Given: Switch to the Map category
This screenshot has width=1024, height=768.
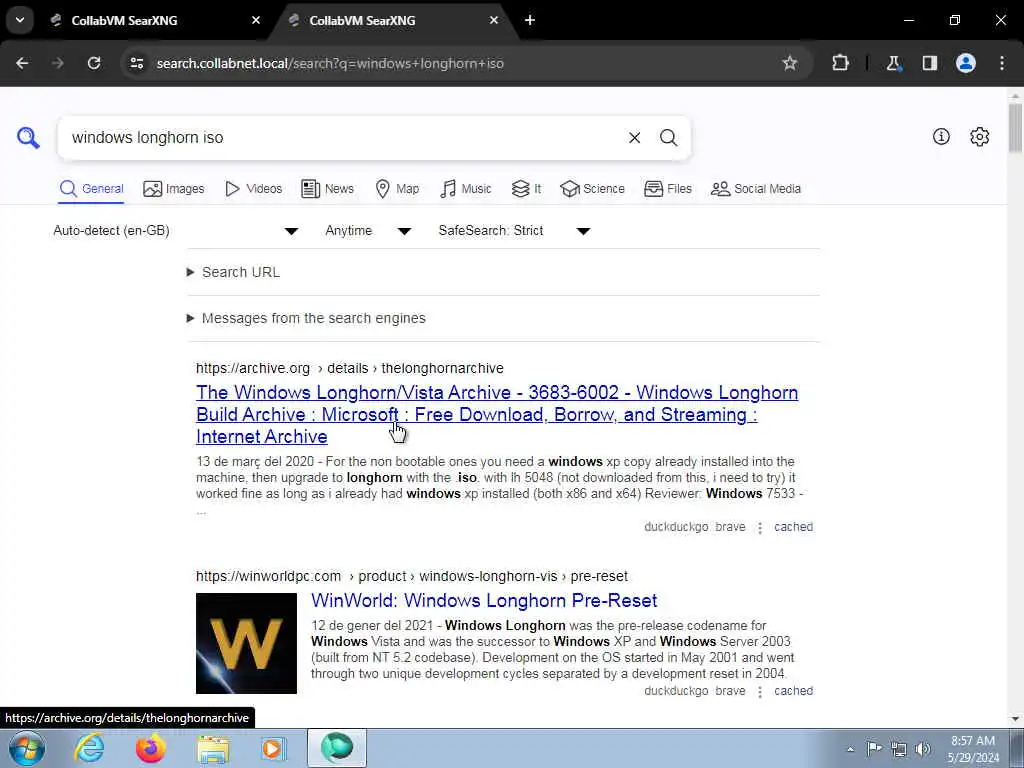Looking at the screenshot, I should [x=397, y=189].
